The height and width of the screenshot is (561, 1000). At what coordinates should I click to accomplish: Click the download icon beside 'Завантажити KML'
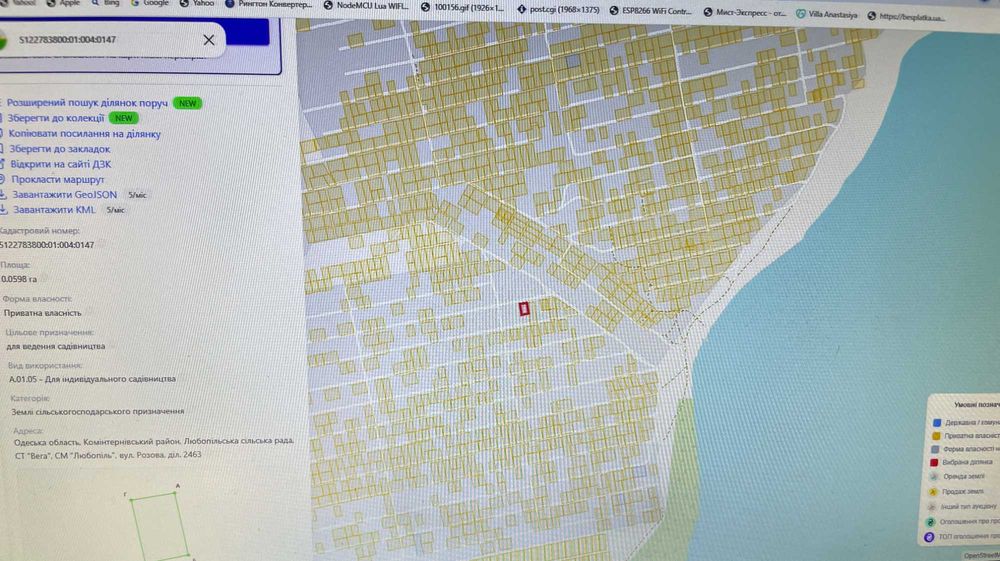pyautogui.click(x=3, y=209)
